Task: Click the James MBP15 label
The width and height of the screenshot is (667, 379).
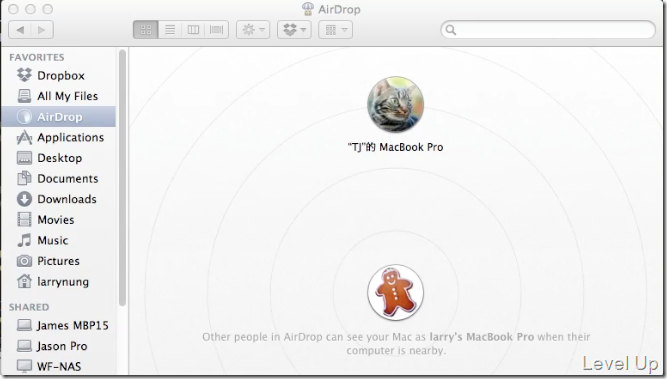Action: (72, 325)
